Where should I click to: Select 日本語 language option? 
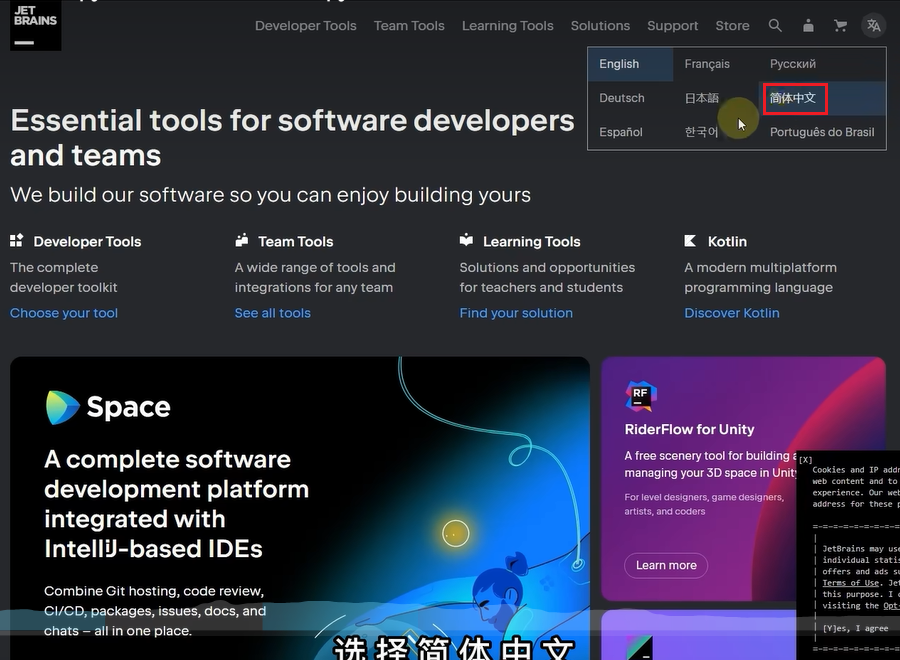pos(701,98)
